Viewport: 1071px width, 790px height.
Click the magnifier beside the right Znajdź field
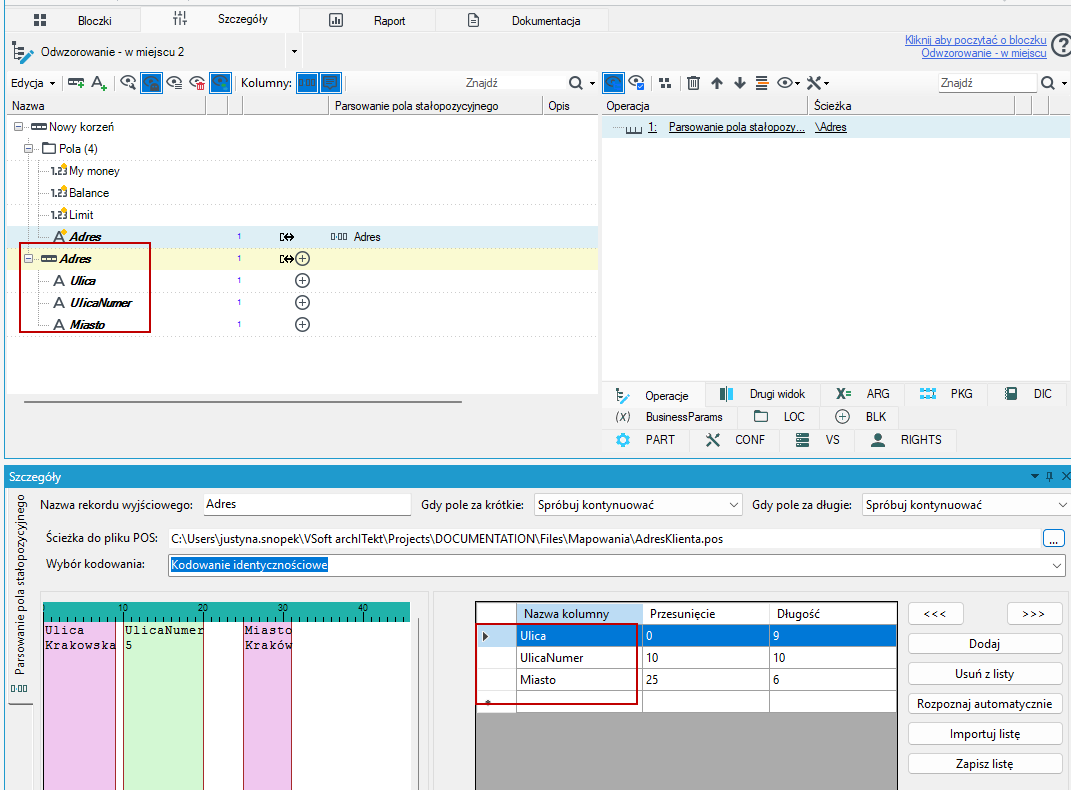(1048, 83)
